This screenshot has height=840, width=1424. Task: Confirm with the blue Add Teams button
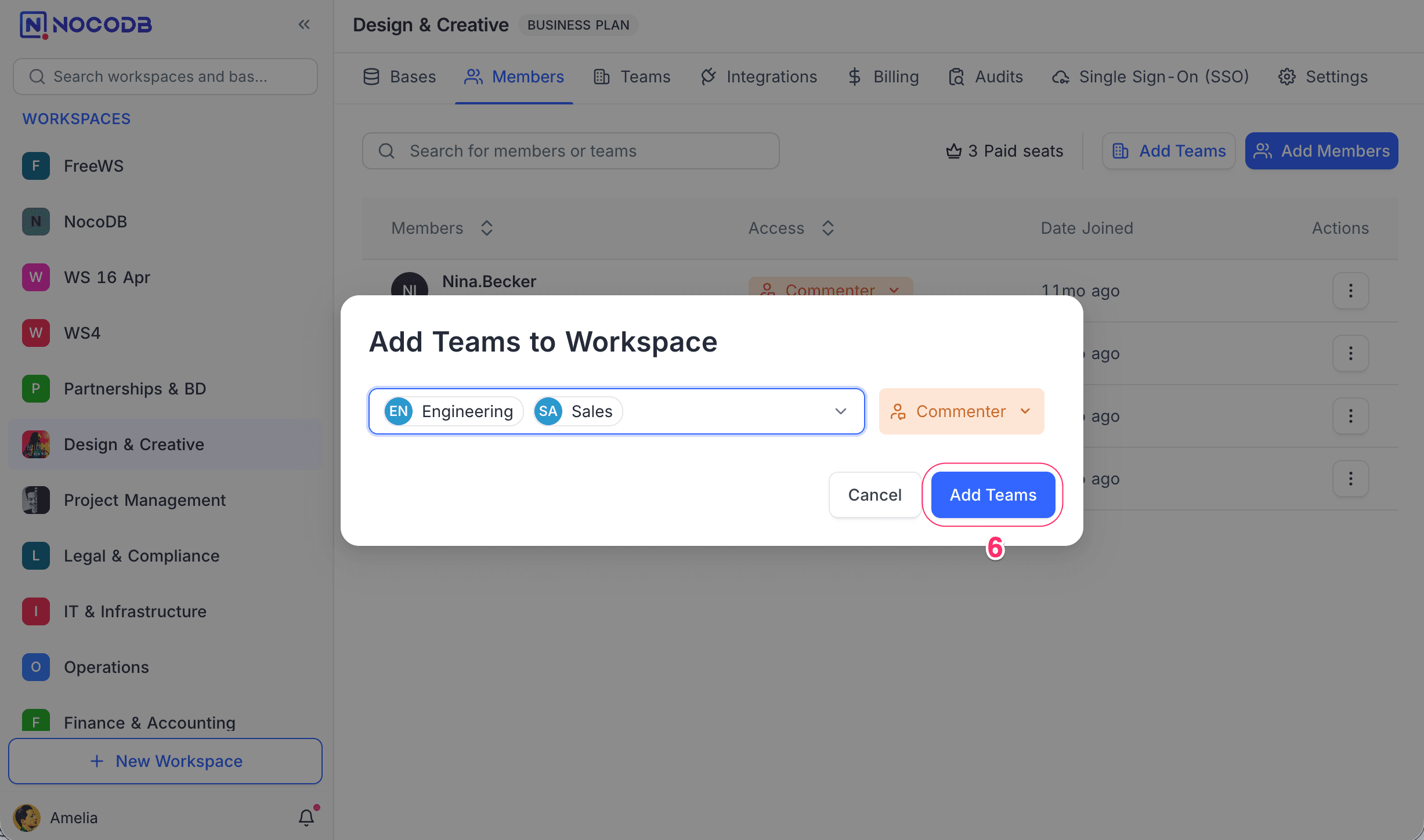coord(993,495)
